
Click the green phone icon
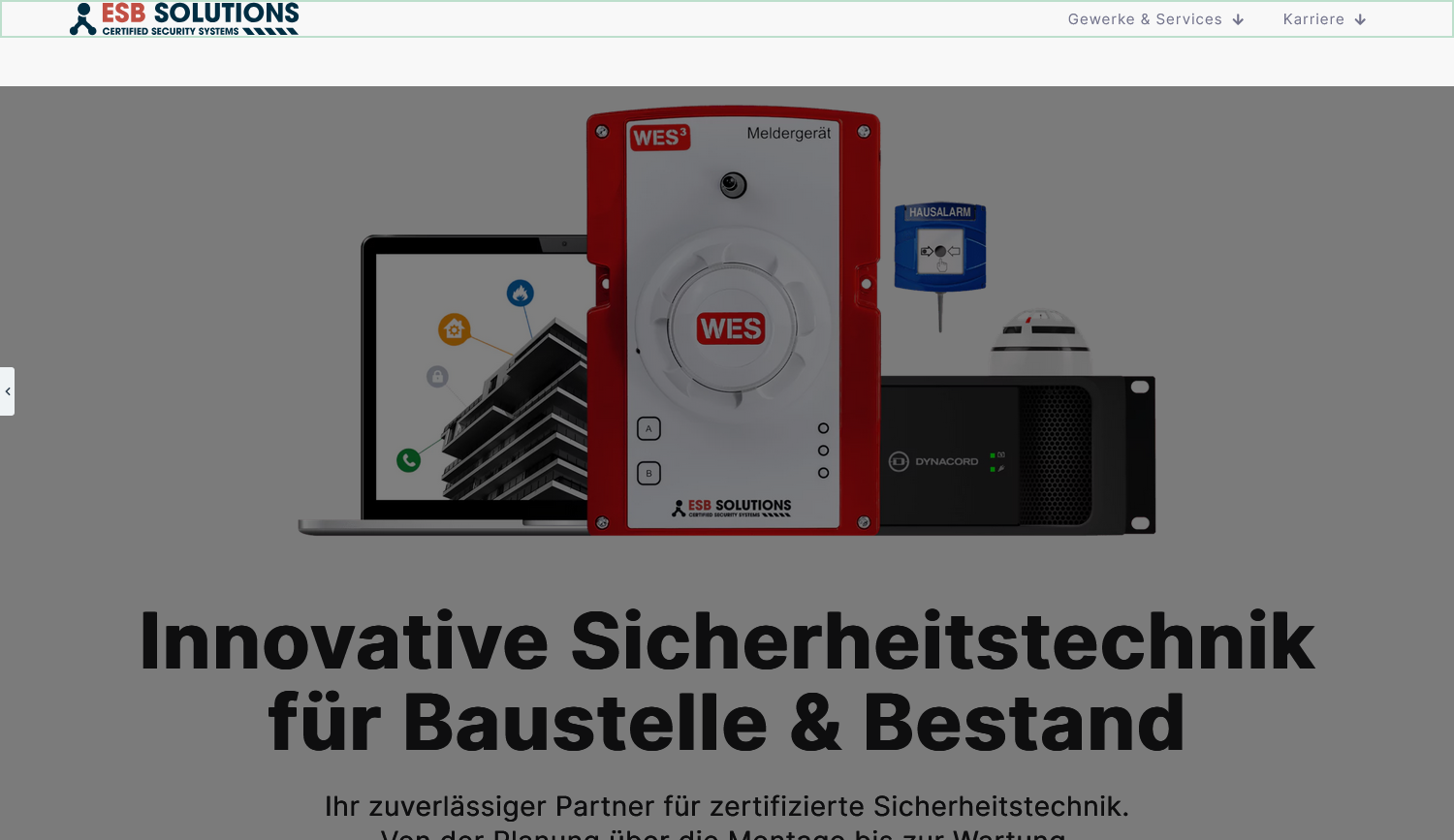click(409, 460)
